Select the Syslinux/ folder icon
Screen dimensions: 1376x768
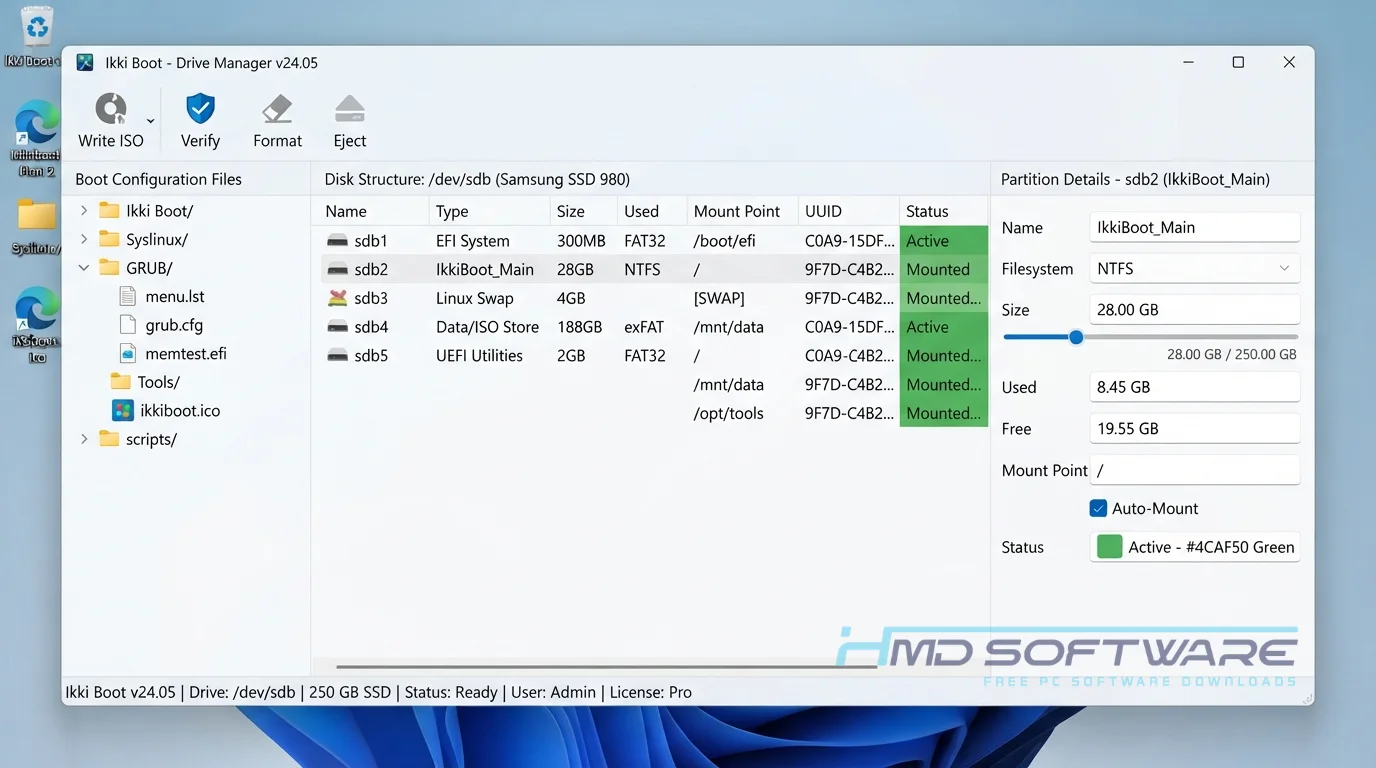[x=109, y=239]
